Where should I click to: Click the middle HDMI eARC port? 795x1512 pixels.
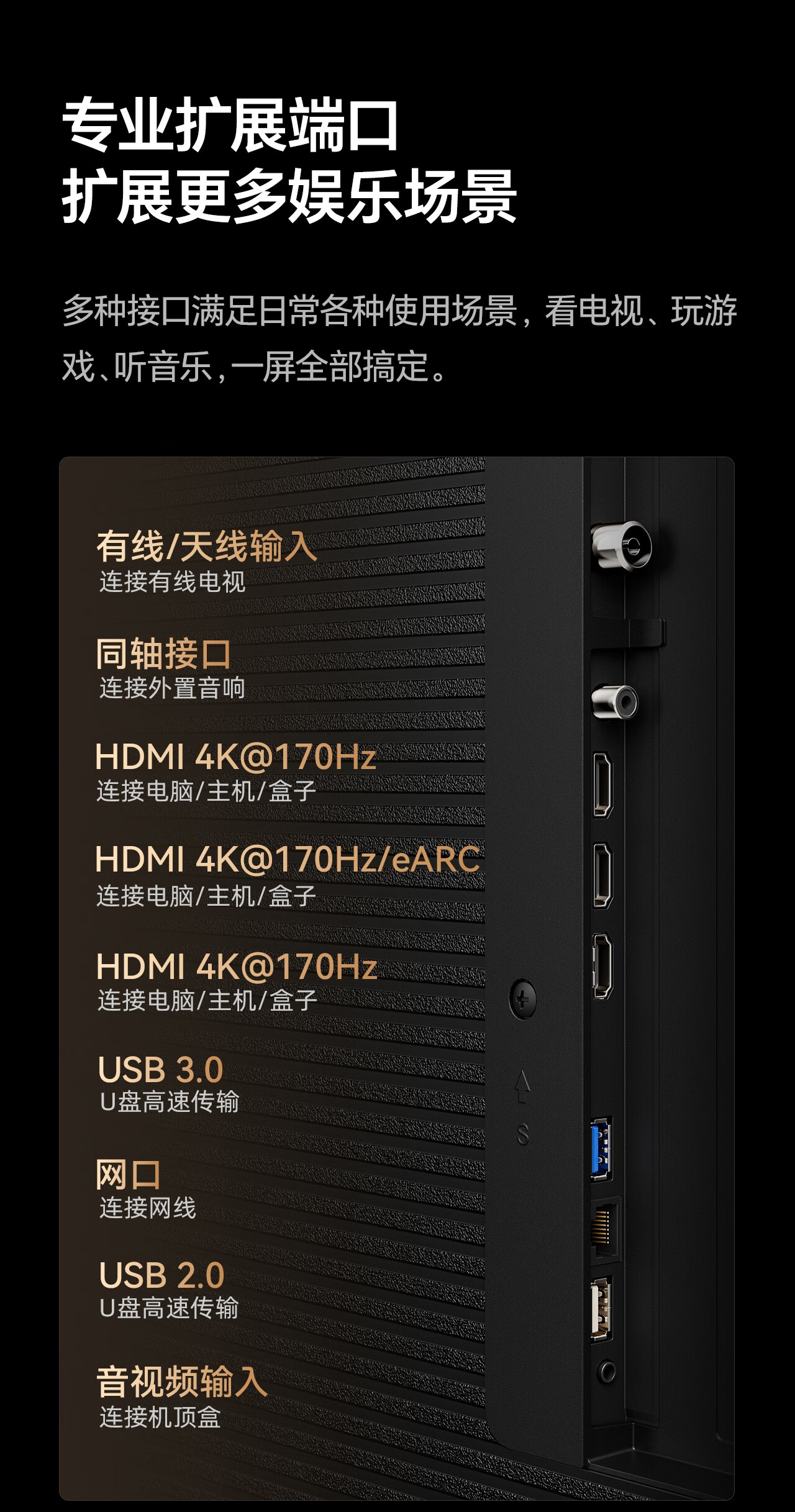tap(602, 875)
